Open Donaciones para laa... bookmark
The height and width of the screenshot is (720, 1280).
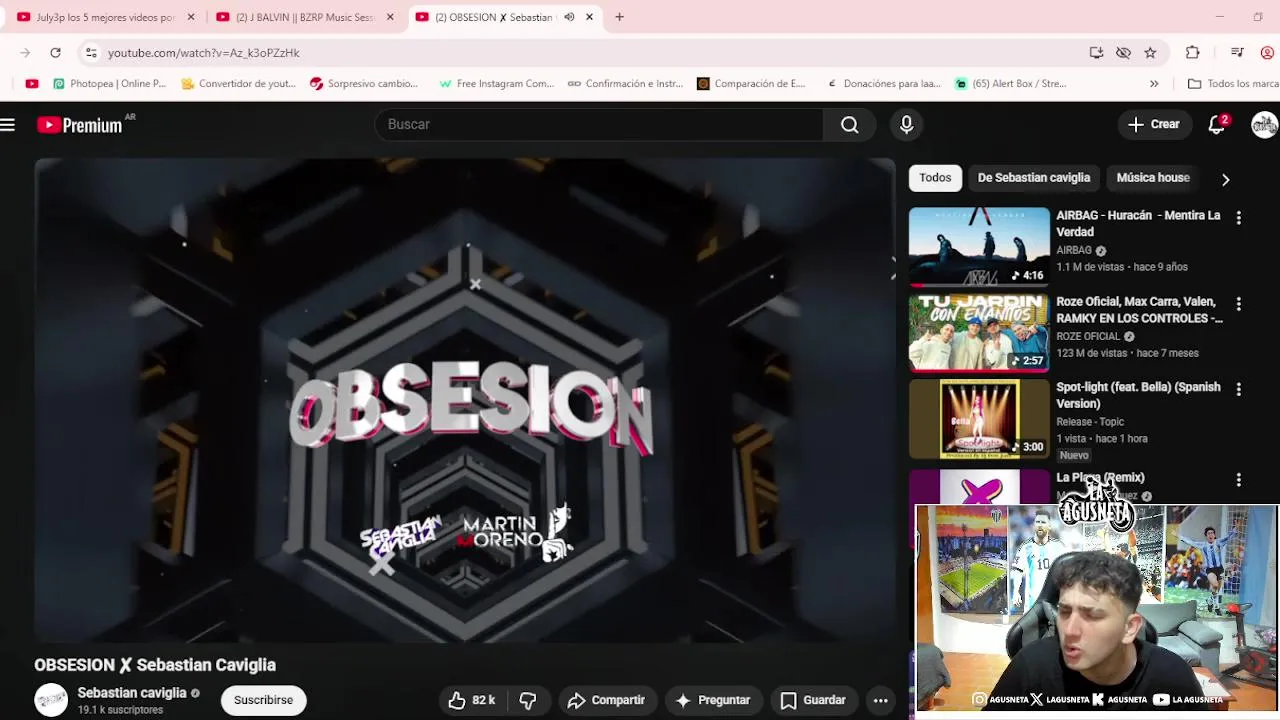pos(883,84)
